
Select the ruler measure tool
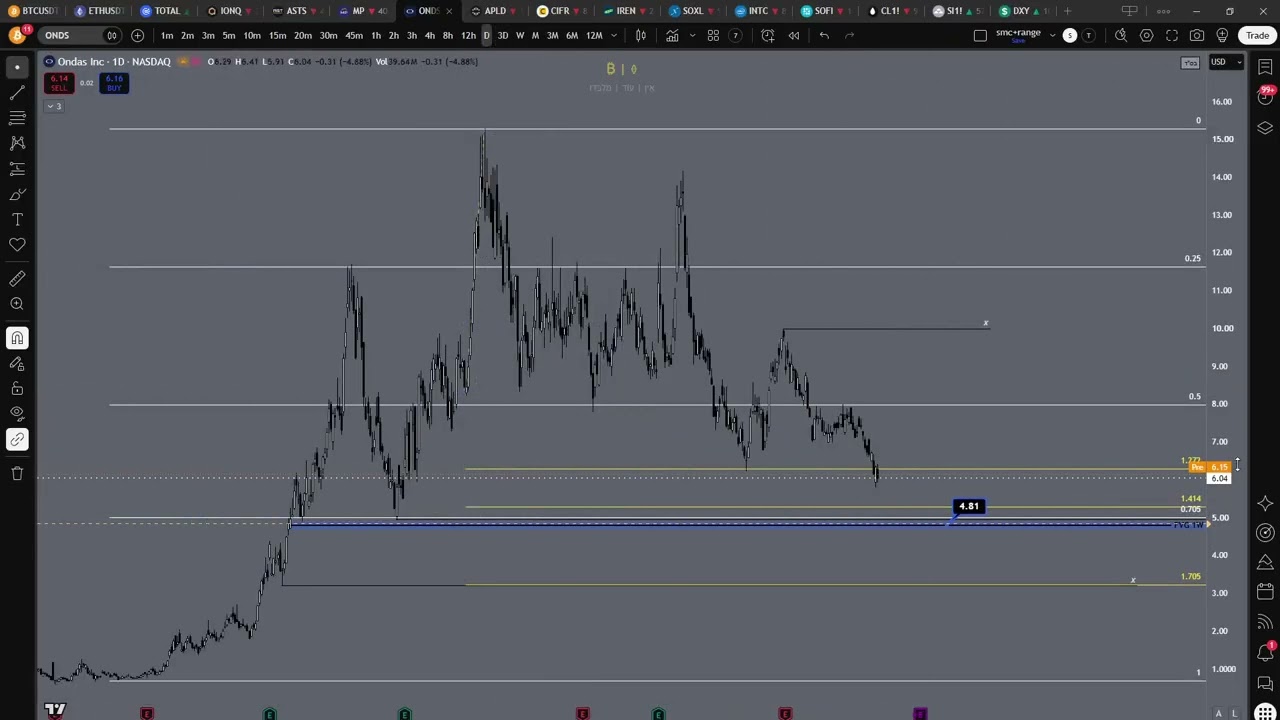(17, 279)
